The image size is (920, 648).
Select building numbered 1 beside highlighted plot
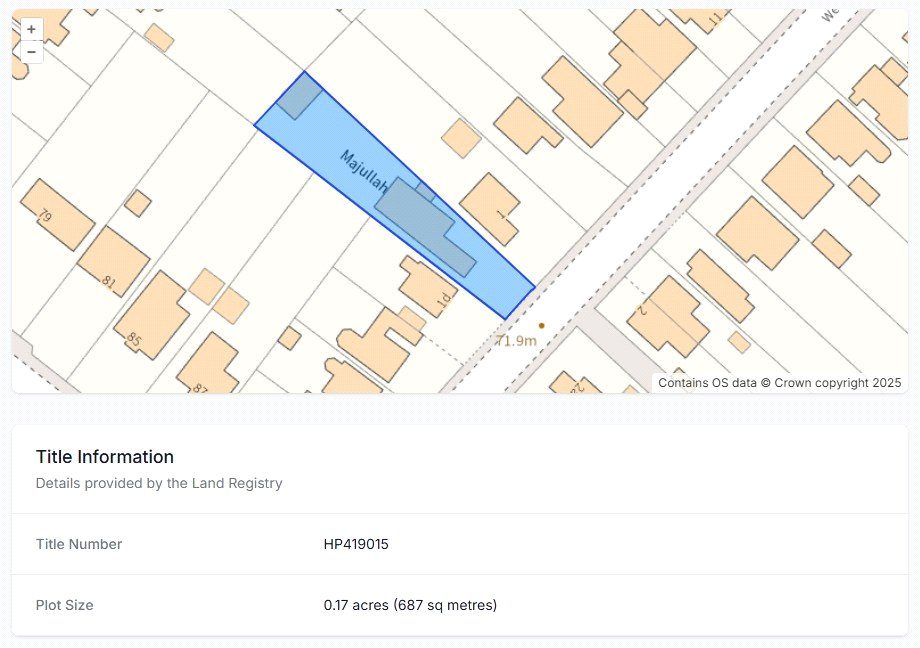pyautogui.click(x=491, y=210)
